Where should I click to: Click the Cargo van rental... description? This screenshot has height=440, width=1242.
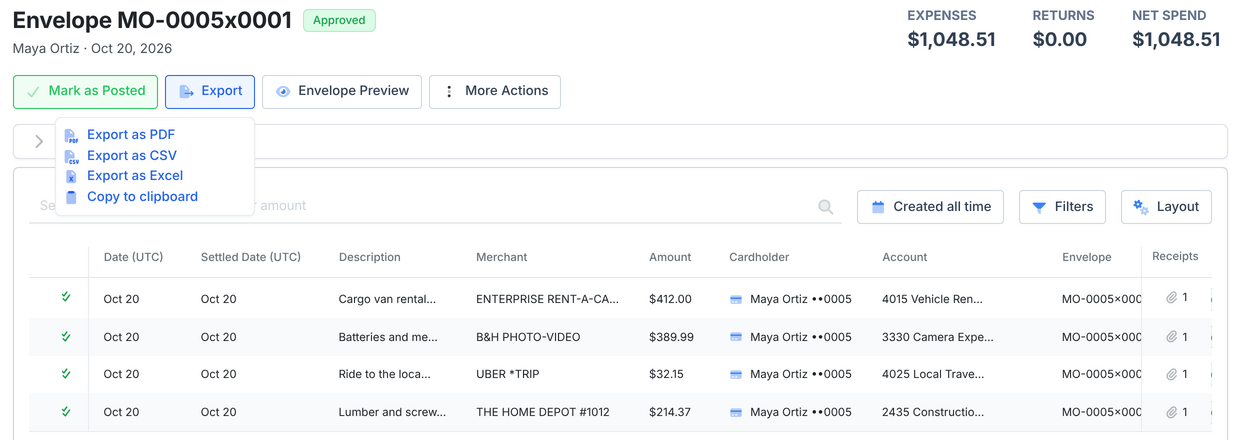387,299
